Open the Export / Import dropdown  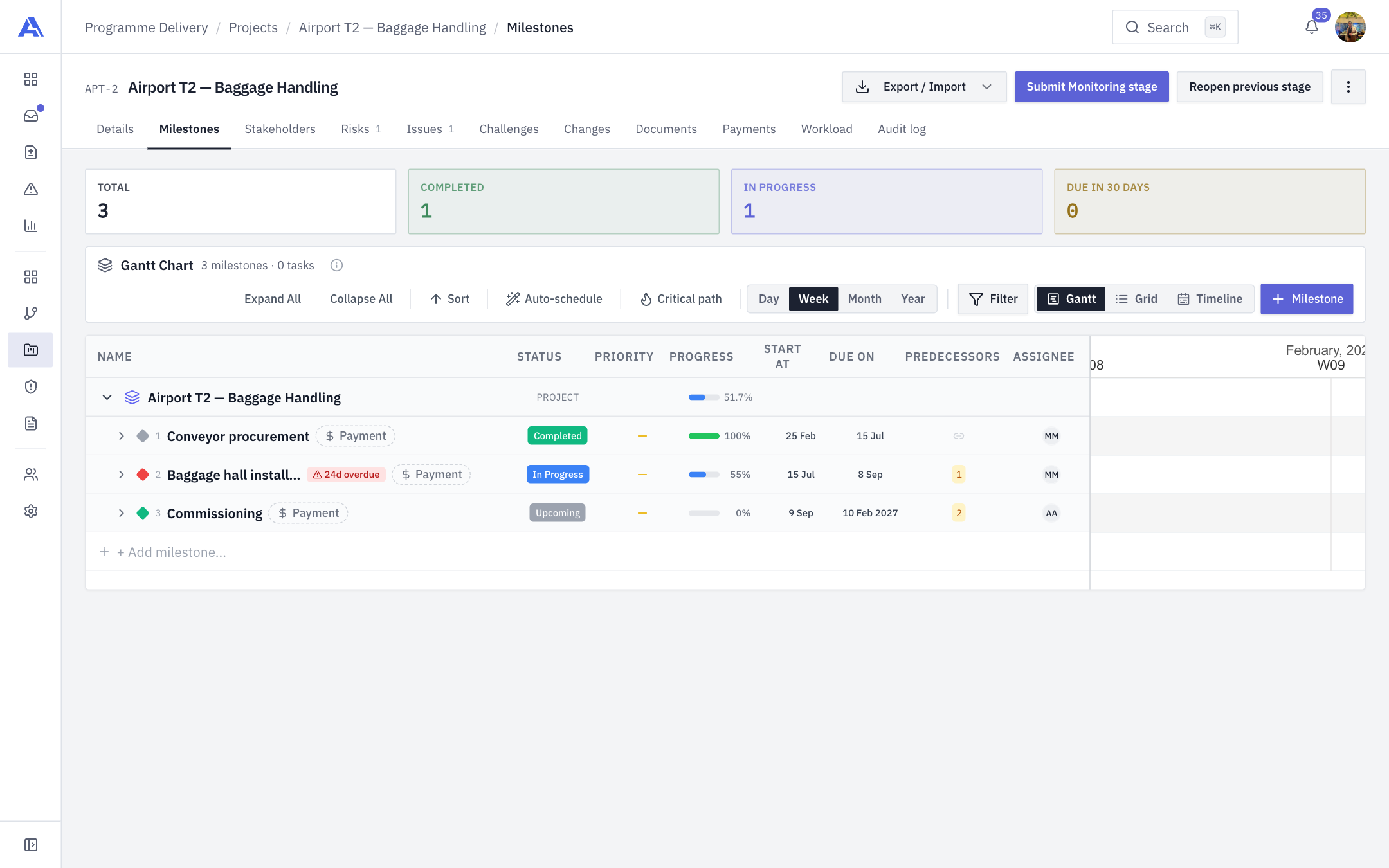tap(924, 87)
